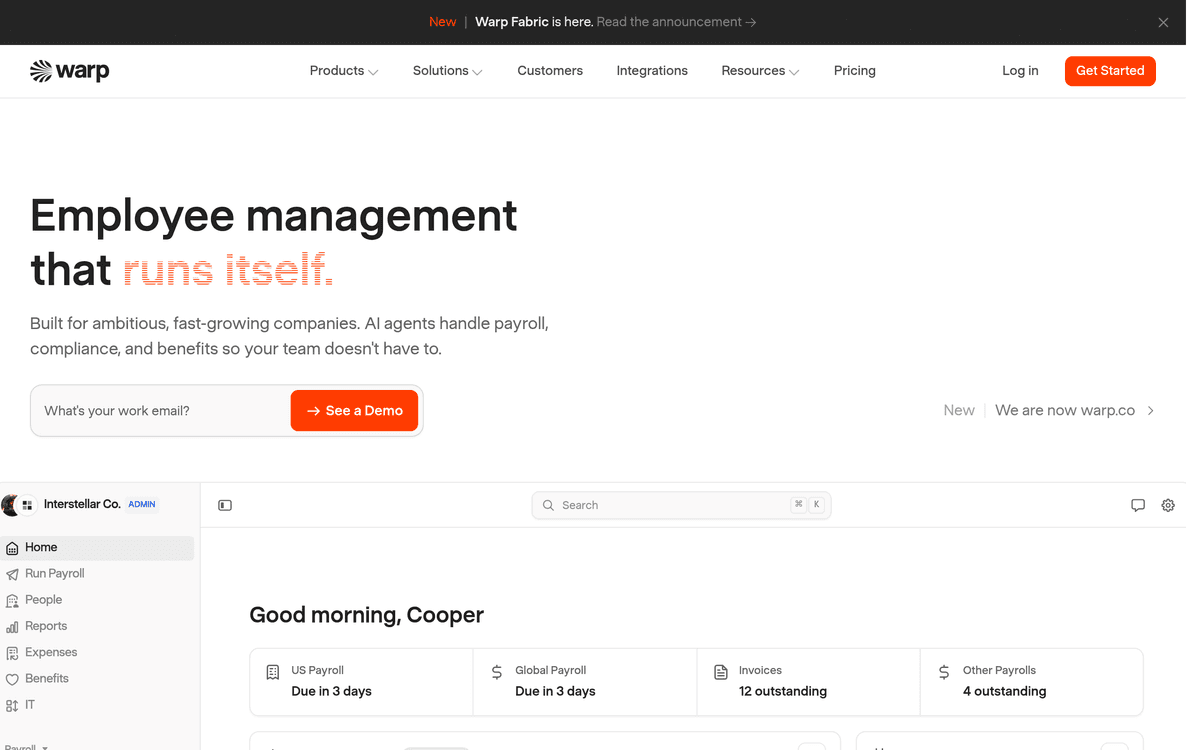This screenshot has width=1200, height=750.
Task: Click the Reports bar chart icon
Action: (x=12, y=627)
